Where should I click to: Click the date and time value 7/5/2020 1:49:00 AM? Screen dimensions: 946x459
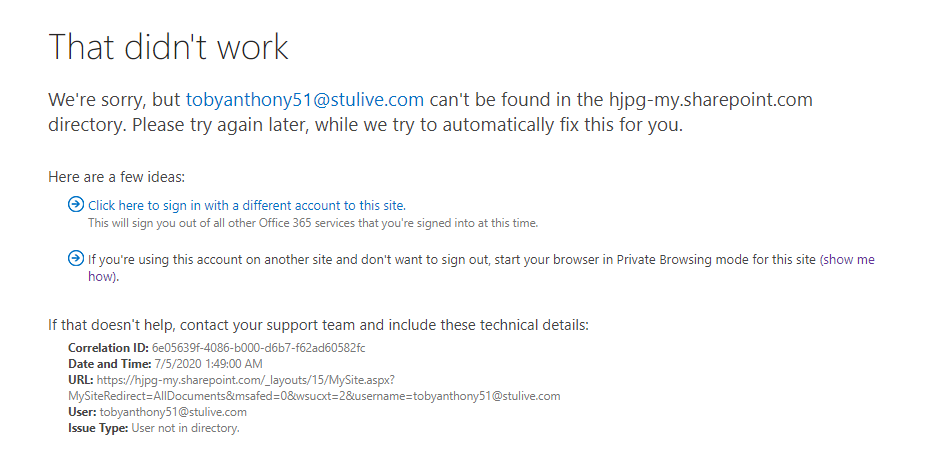click(207, 364)
